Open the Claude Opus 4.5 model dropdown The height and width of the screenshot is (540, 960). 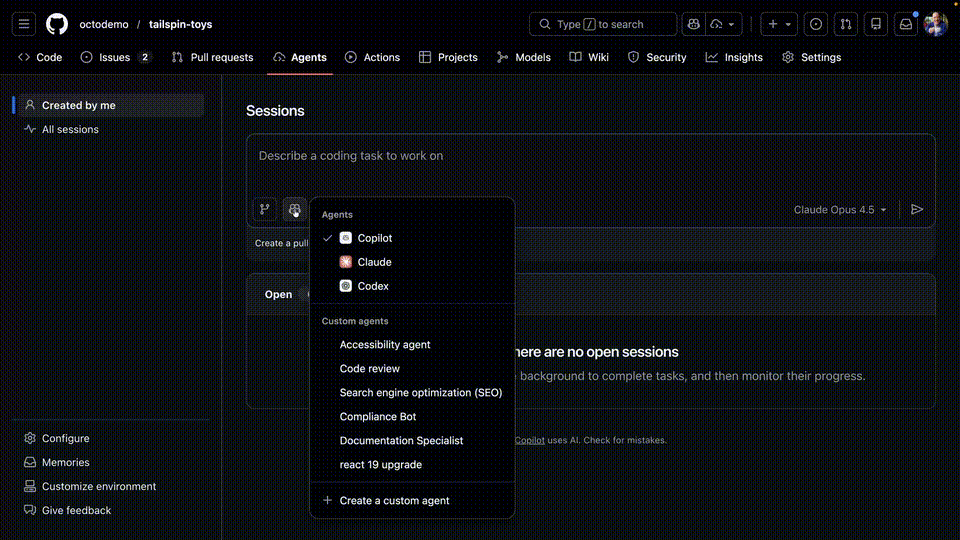840,210
